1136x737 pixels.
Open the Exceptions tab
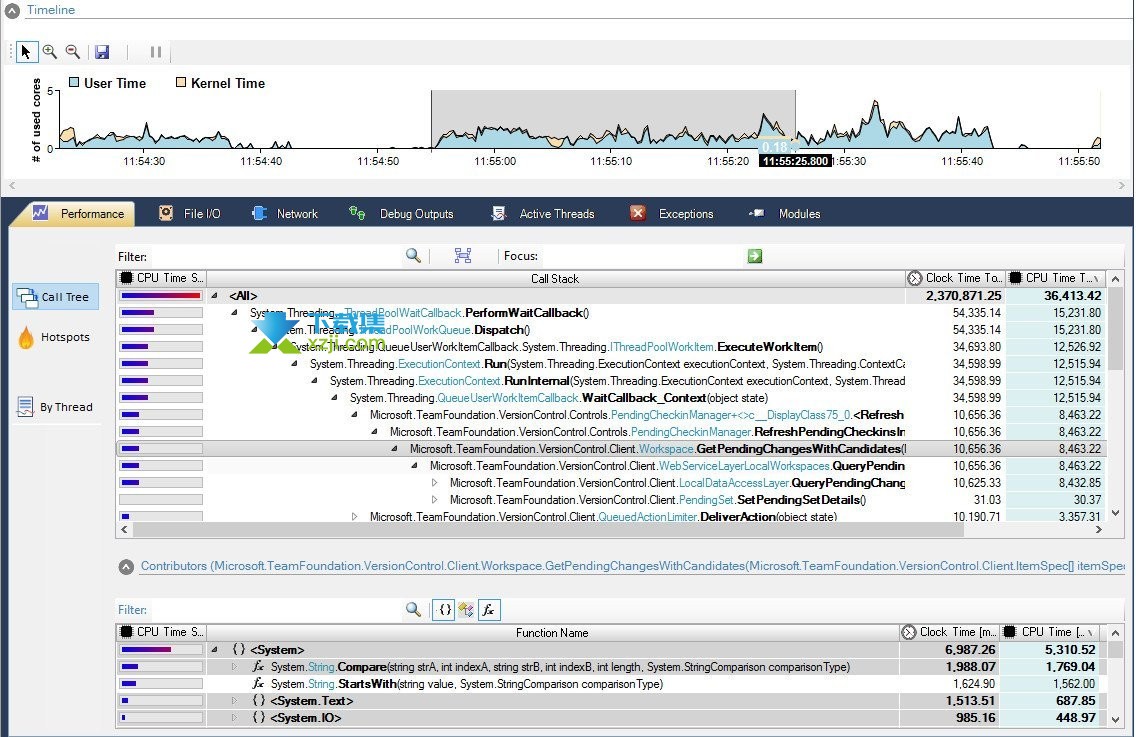(672, 214)
